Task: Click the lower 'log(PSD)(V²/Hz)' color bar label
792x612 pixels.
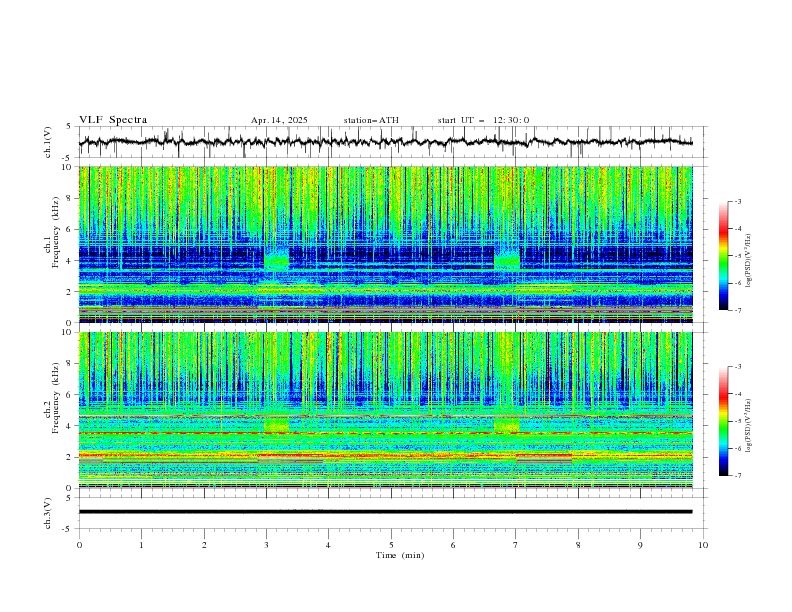Action: (749, 425)
